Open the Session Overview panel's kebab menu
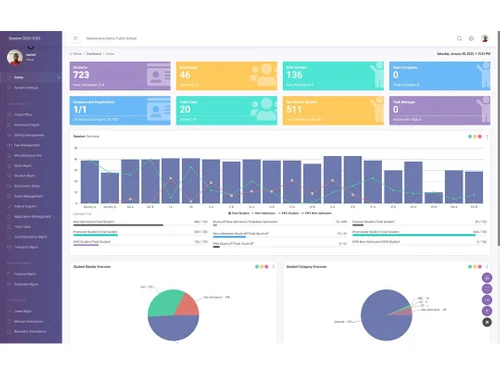The height and width of the screenshot is (375, 500). (x=487, y=136)
